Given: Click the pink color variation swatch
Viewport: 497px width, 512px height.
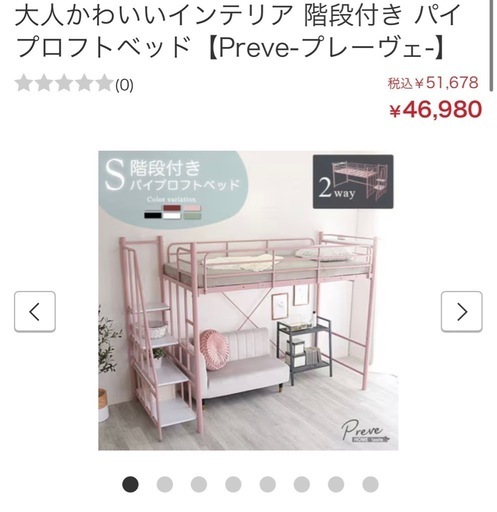Looking at the screenshot, I should [x=192, y=208].
